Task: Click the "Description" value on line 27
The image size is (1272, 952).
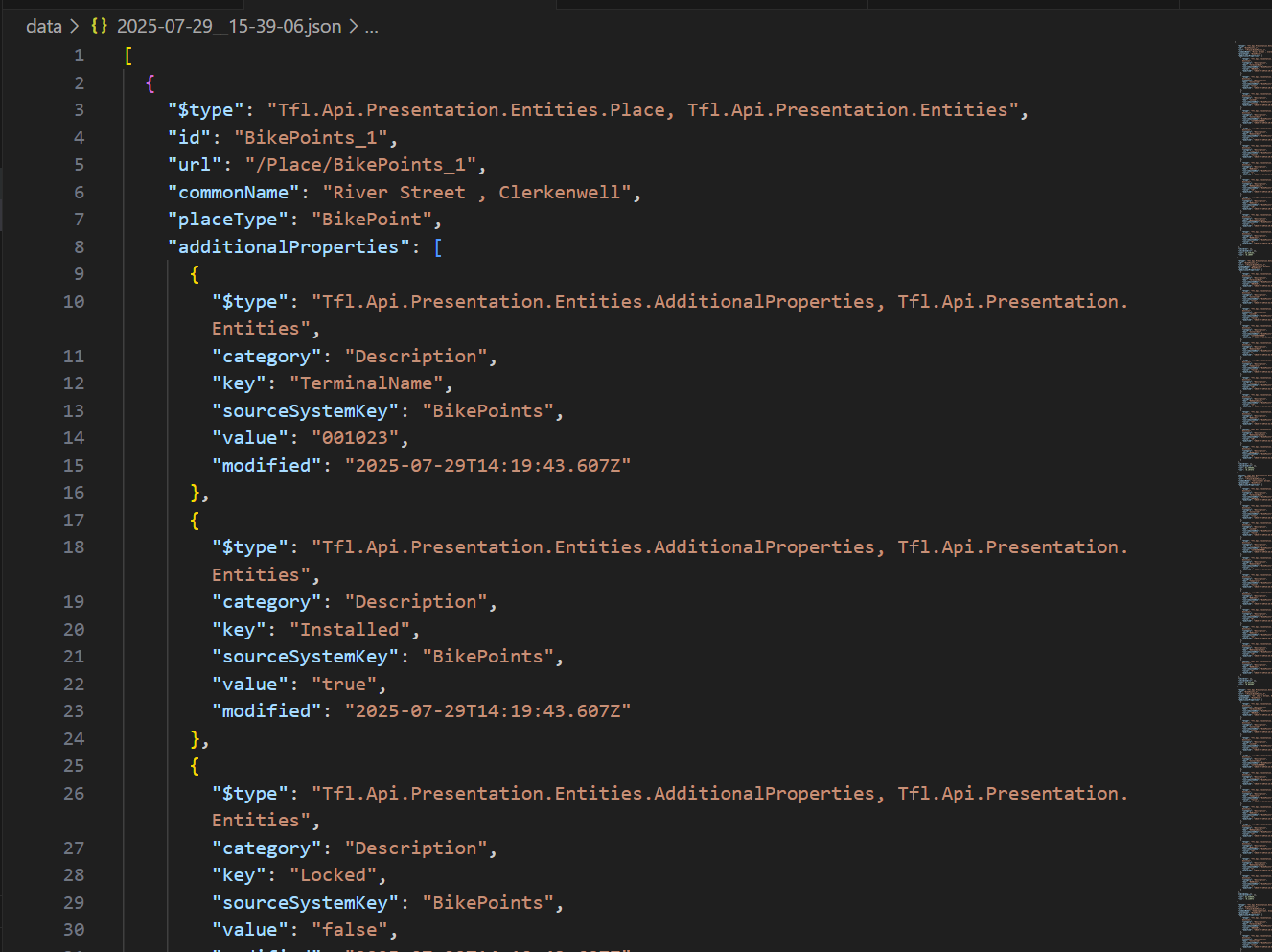Action: tap(416, 848)
